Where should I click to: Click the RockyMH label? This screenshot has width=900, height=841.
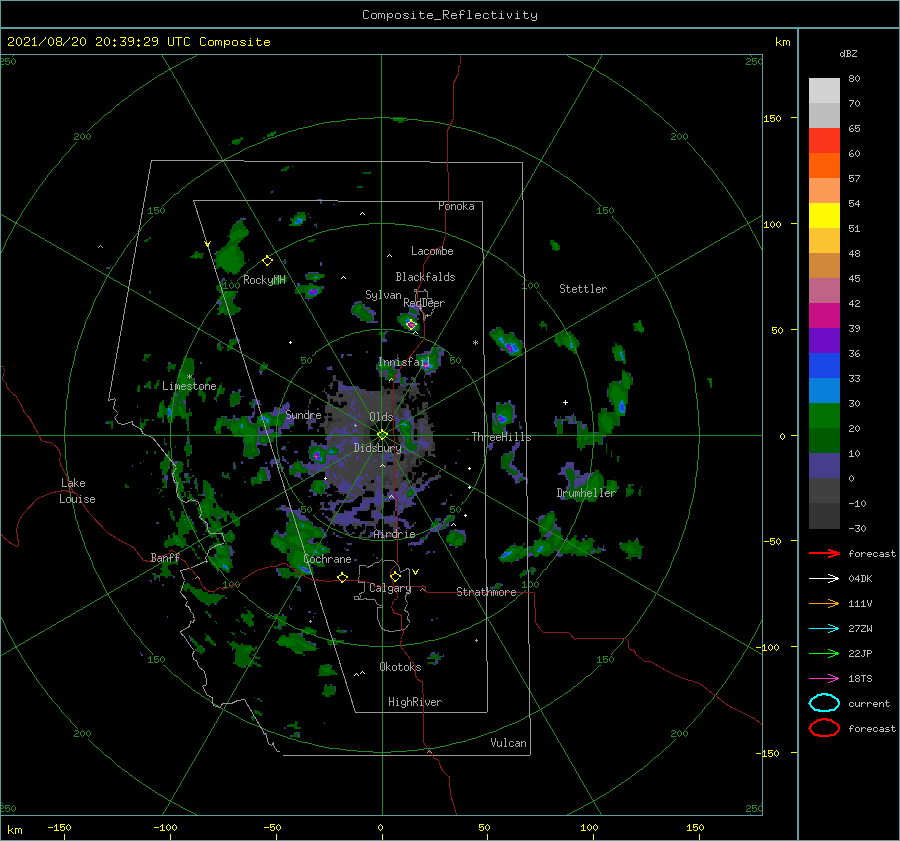coord(264,280)
